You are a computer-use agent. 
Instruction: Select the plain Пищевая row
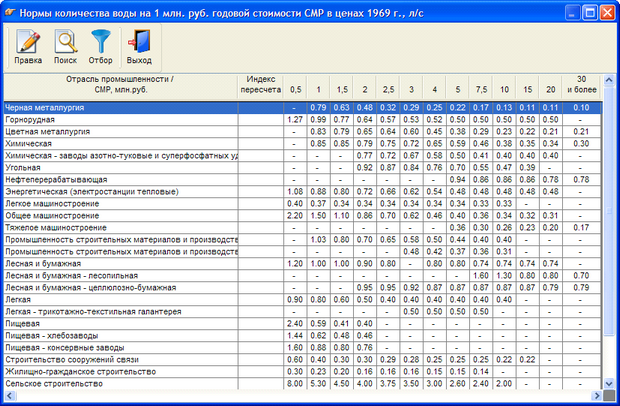tap(302, 324)
